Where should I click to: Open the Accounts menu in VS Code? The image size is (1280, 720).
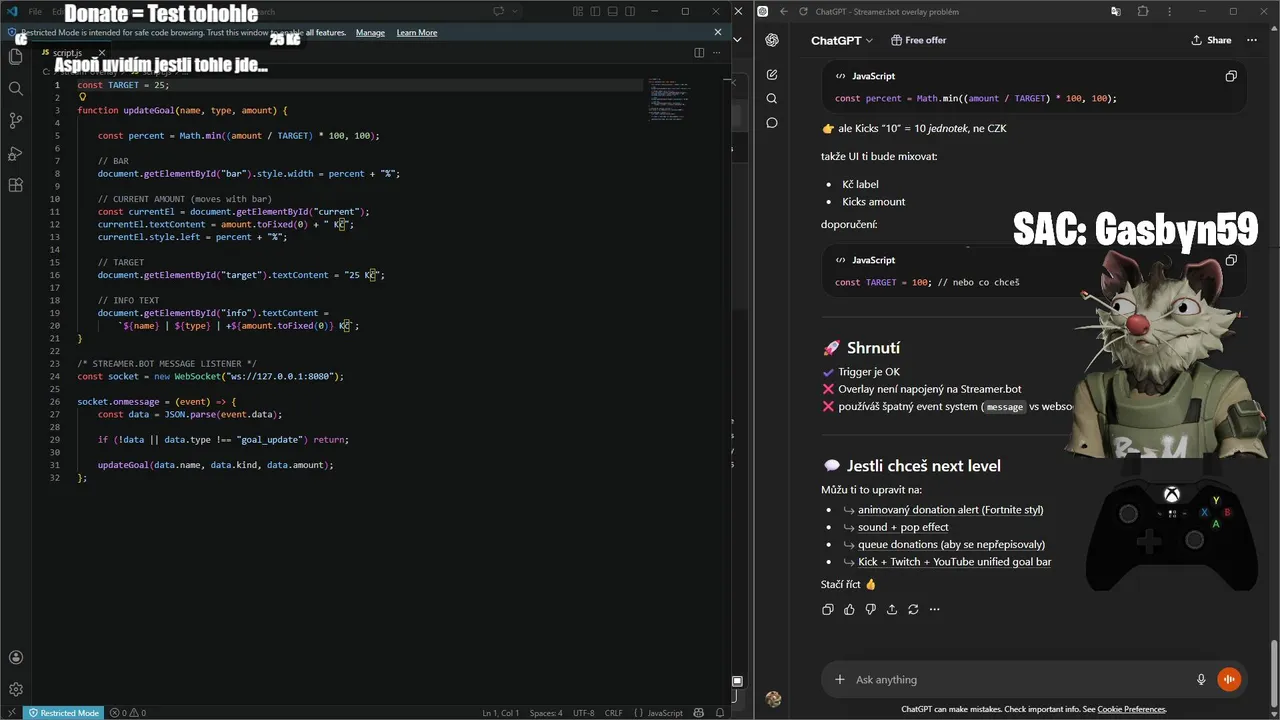tap(15, 658)
